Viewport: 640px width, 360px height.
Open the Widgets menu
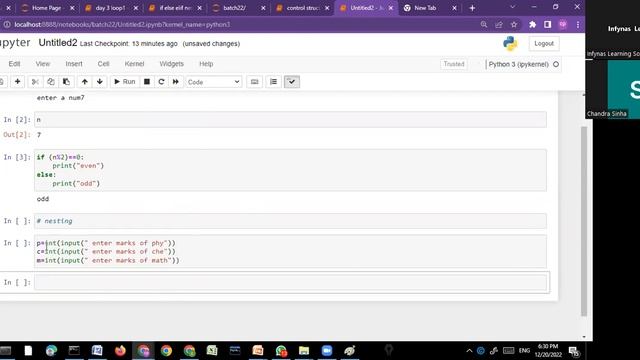(171, 64)
